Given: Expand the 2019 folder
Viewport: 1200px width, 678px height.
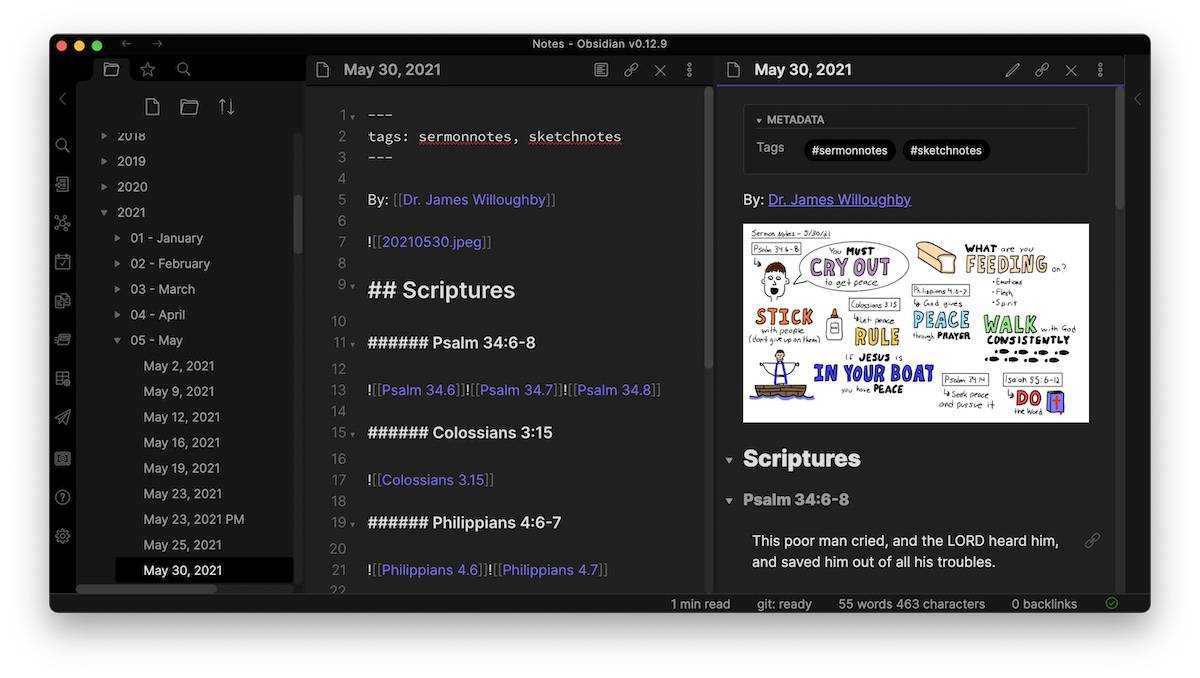Looking at the screenshot, I should [104, 161].
